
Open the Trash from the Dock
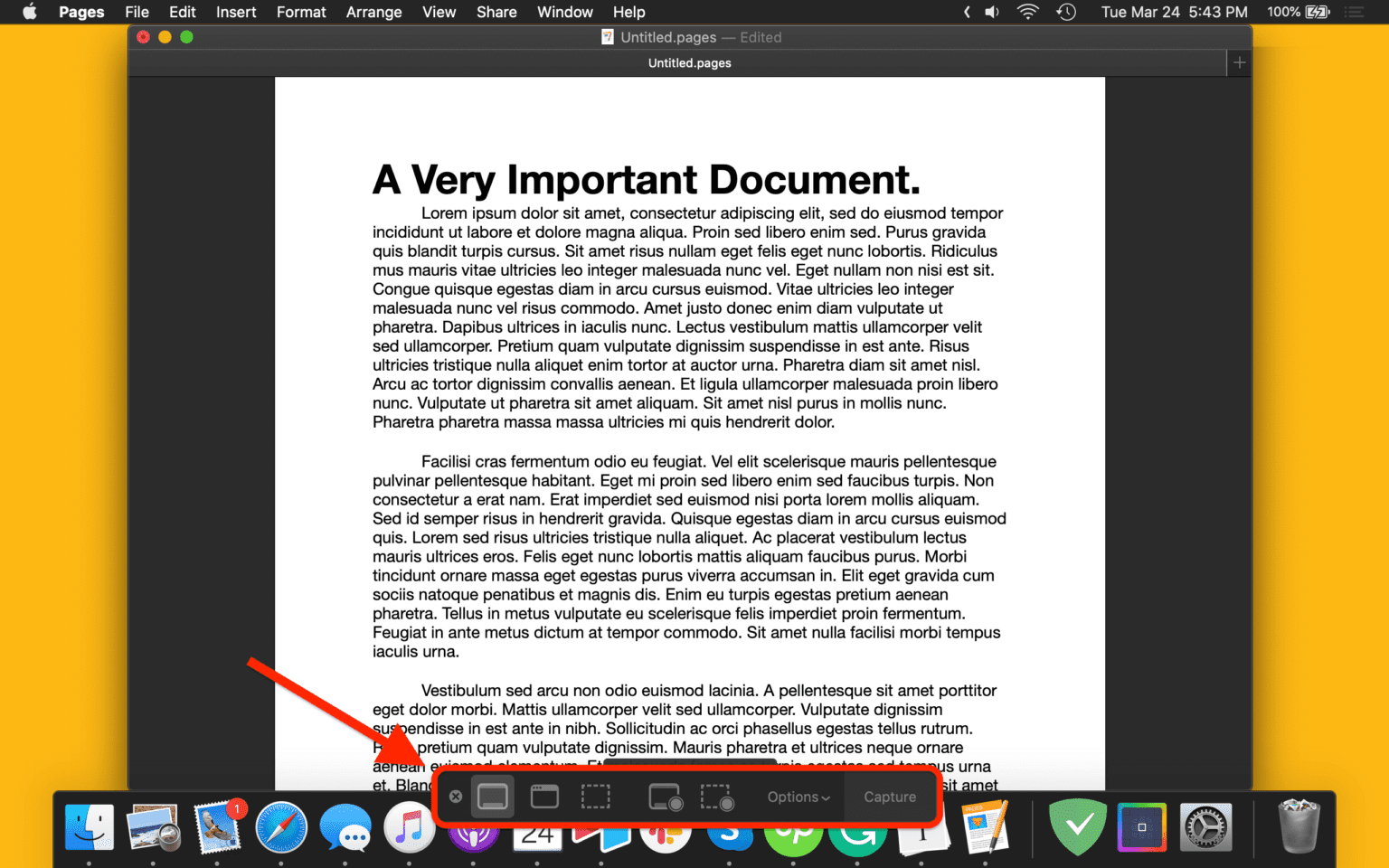(1299, 827)
